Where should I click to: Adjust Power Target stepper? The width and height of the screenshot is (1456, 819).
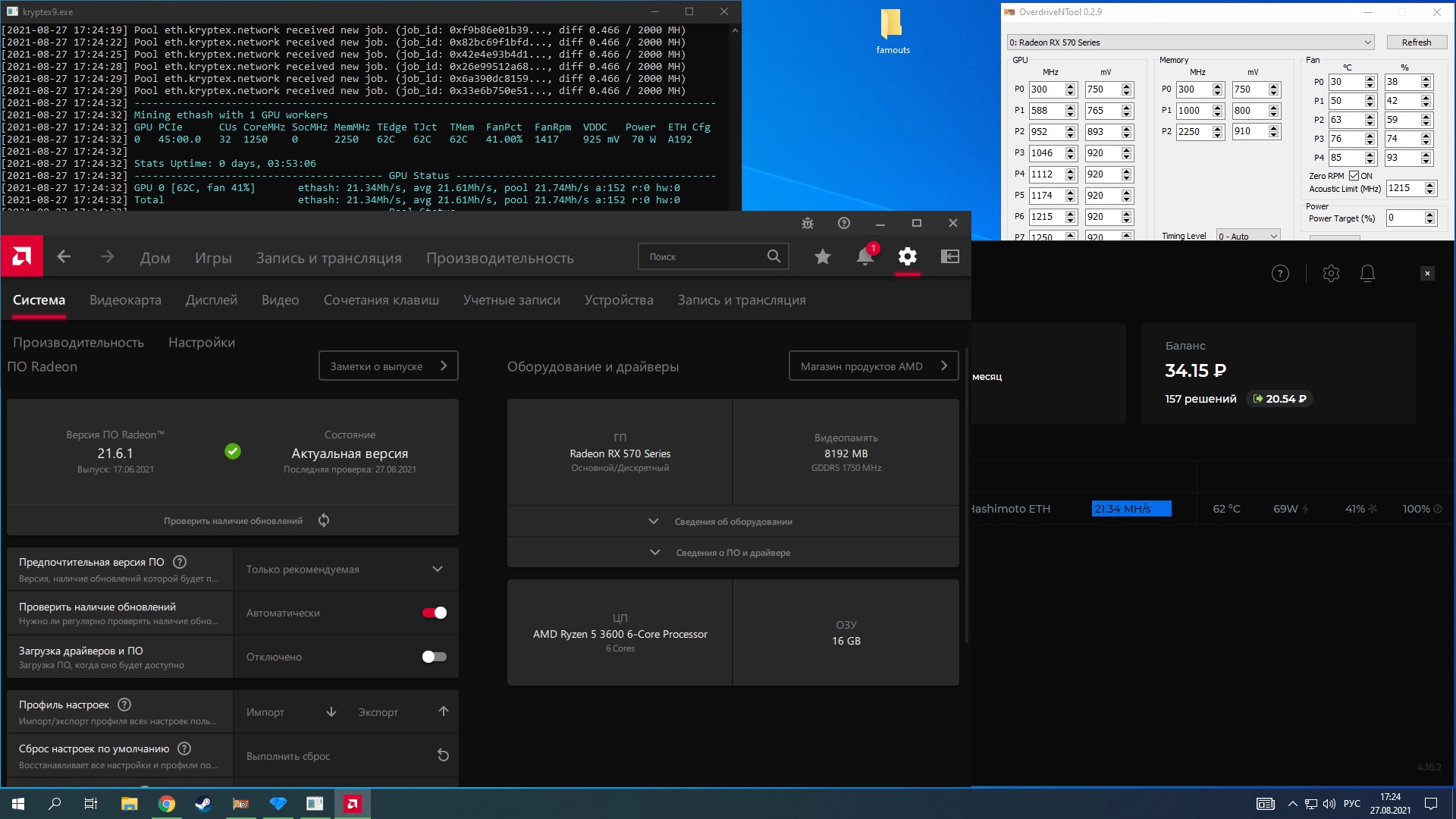pos(1430,218)
